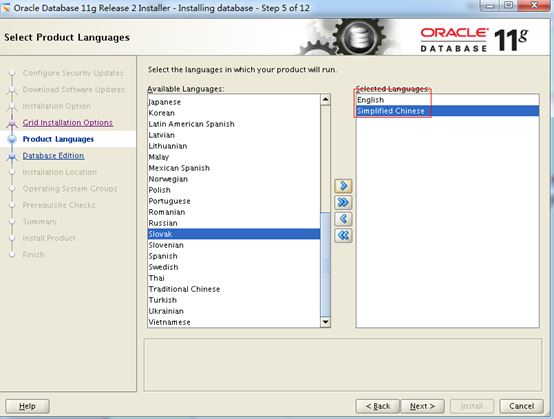The width and height of the screenshot is (554, 419).
Task: Select Product Languages in the step list
Action: tap(58, 139)
